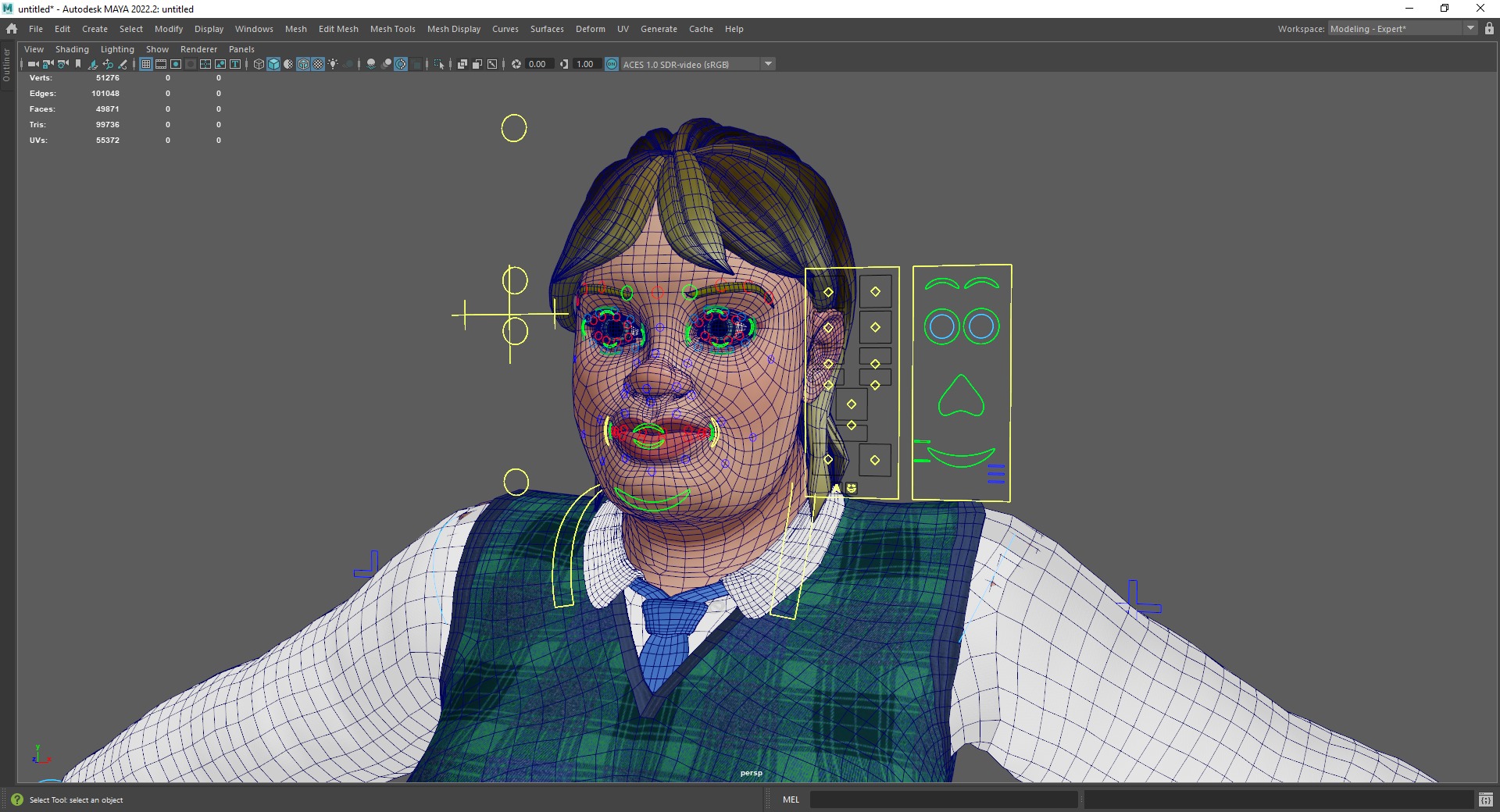This screenshot has width=1500, height=812.
Task: Open the File menu
Action: point(36,29)
